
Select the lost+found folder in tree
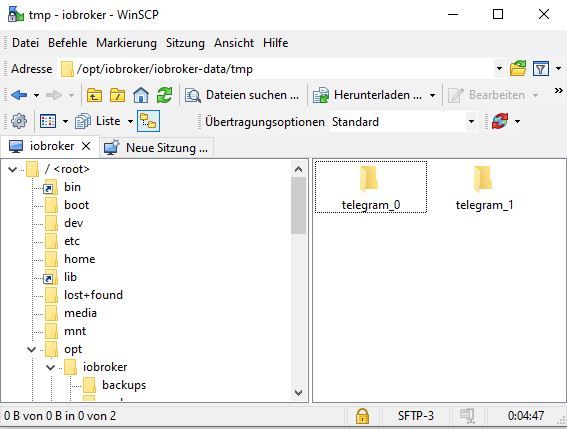coord(84,295)
